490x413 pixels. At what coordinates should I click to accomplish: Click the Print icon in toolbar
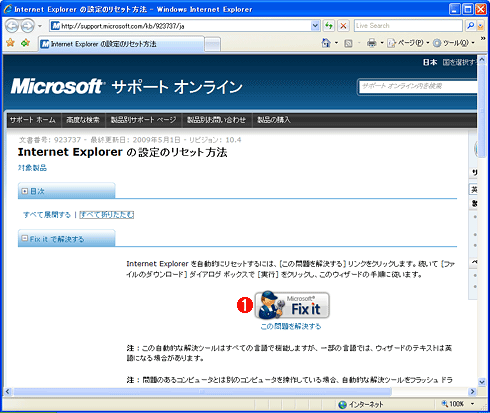tap(371, 43)
